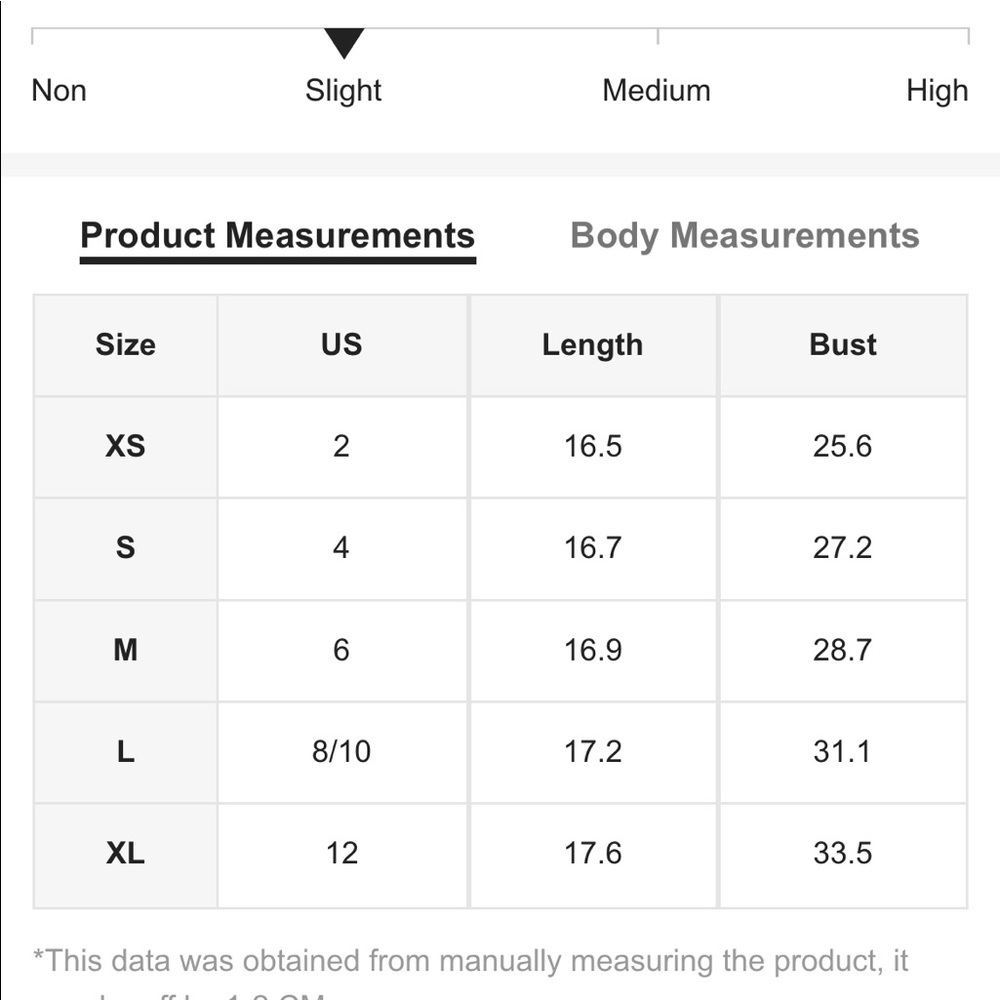Switch to Body Measurements tab
Screen dimensions: 1000x1000
coord(744,236)
